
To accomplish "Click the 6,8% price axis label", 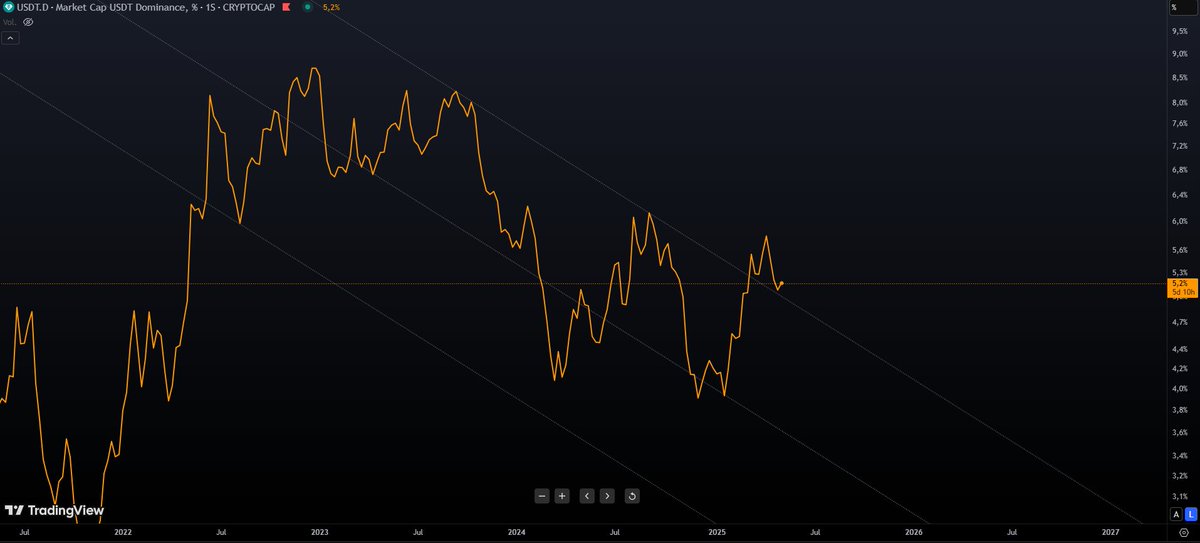I will pos(1179,170).
